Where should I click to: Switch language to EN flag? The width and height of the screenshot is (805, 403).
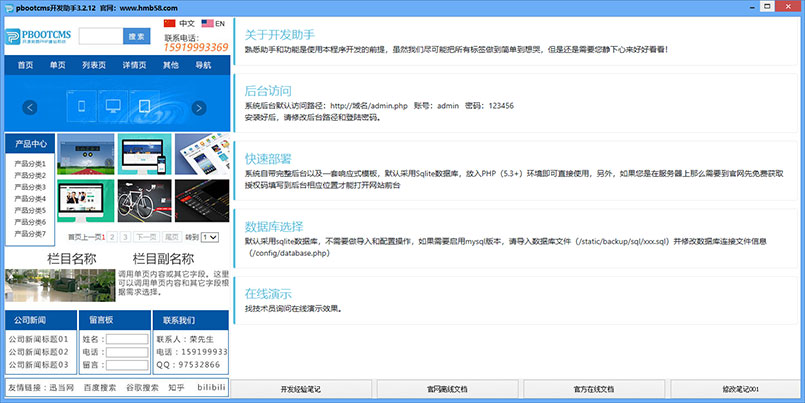point(207,22)
